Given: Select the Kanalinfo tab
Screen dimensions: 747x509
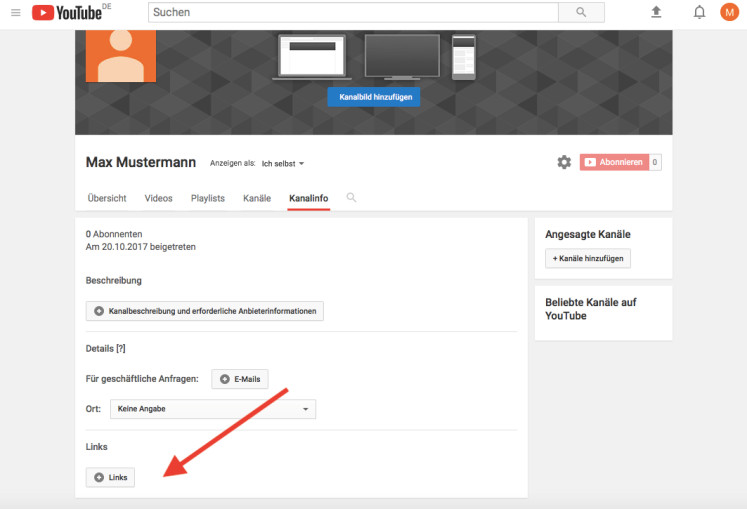Looking at the screenshot, I should 309,198.
